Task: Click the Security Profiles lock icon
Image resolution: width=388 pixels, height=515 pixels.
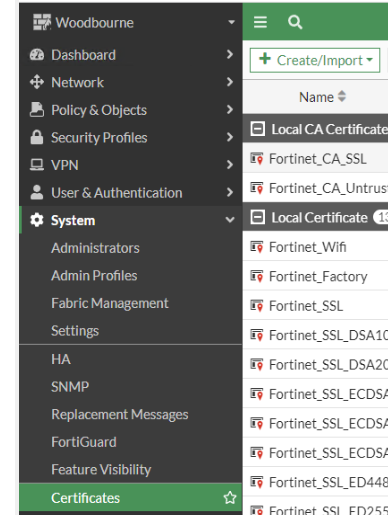Action: pyautogui.click(x=37, y=137)
